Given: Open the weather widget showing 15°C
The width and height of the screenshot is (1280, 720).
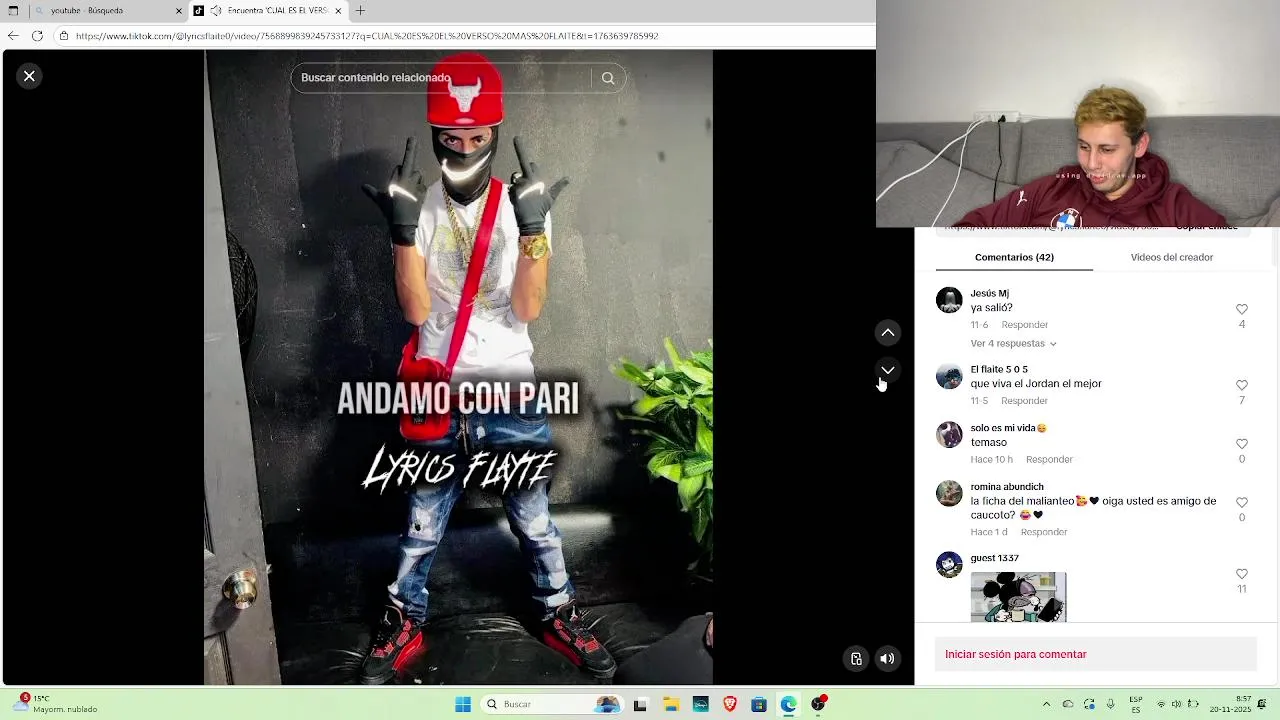Looking at the screenshot, I should (x=60, y=704).
